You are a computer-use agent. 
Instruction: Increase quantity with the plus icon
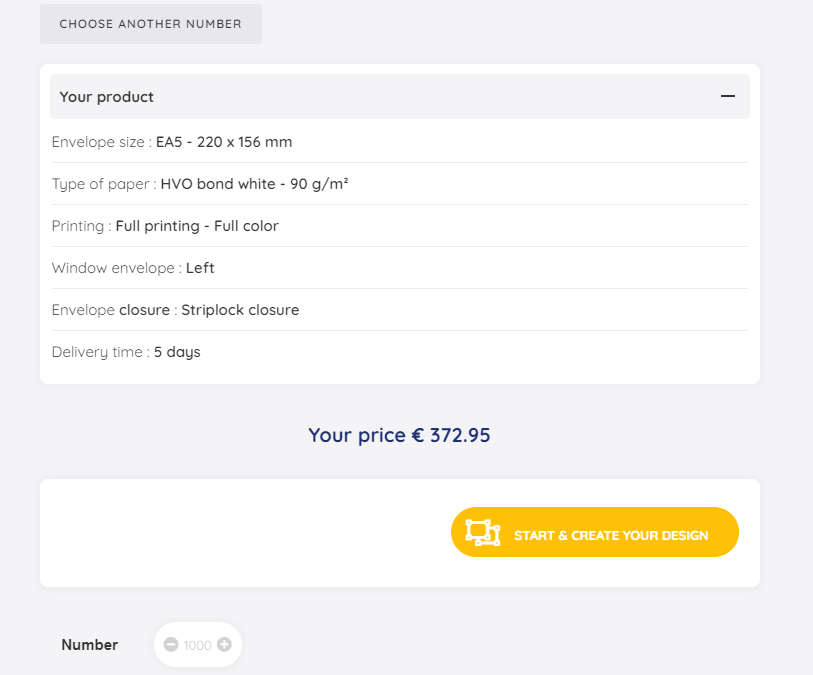point(224,645)
